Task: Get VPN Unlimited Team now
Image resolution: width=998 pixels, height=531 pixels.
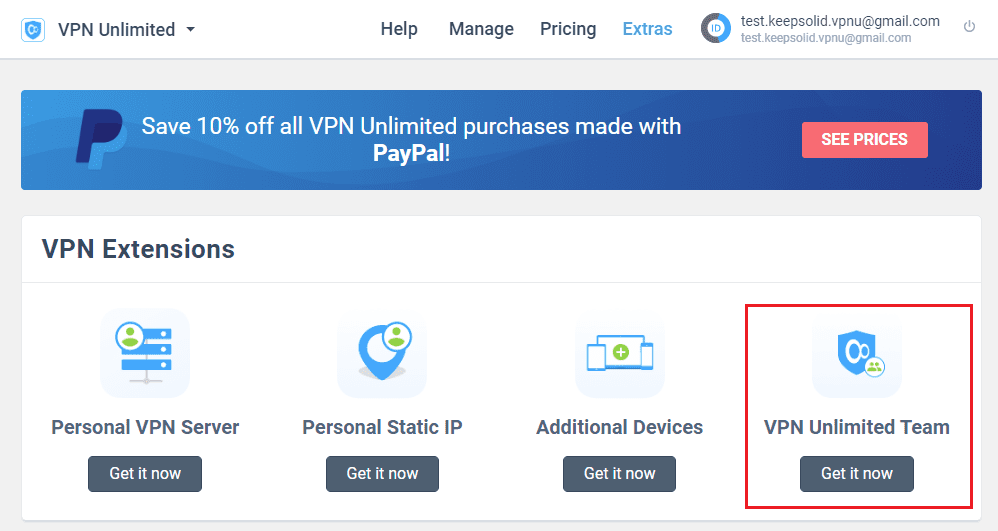Action: tap(857, 474)
